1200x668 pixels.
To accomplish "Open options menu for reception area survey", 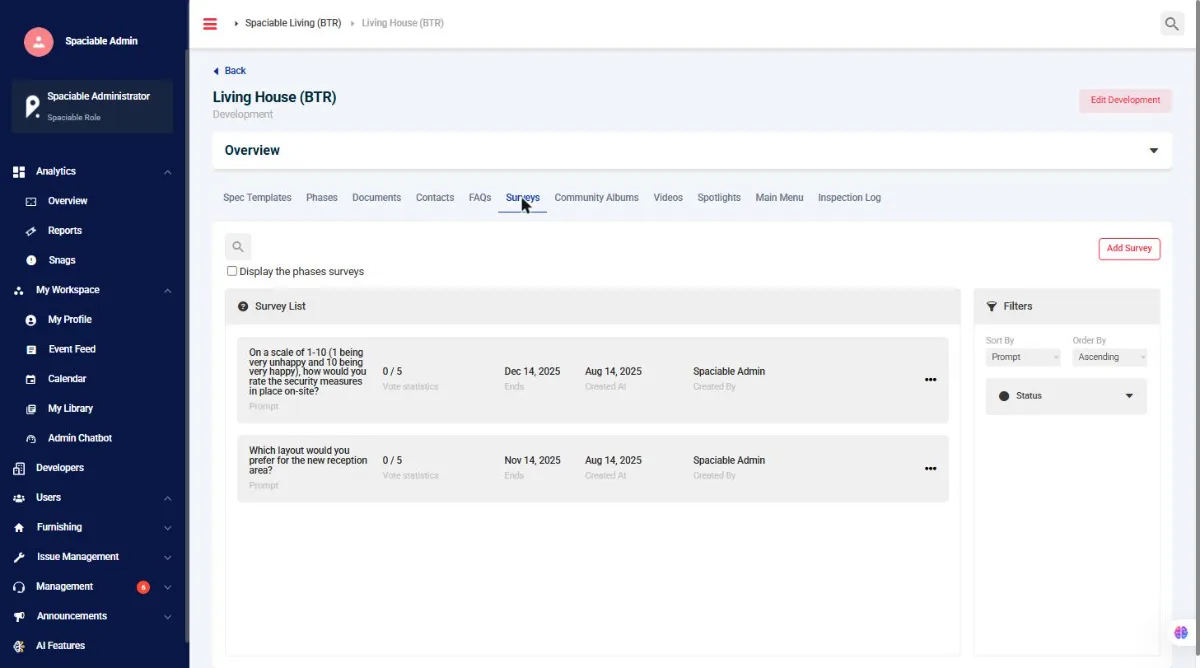I will tap(930, 469).
